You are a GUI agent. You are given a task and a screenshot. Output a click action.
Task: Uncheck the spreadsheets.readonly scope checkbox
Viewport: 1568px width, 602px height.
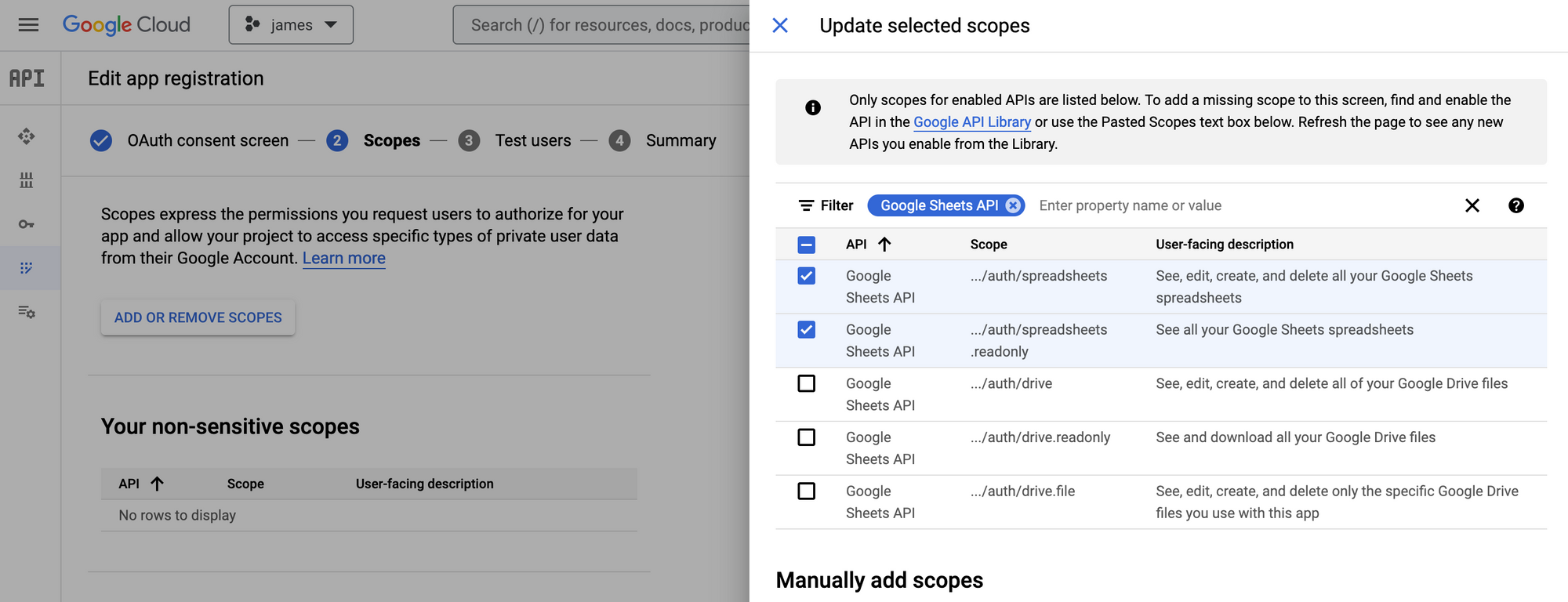[806, 330]
